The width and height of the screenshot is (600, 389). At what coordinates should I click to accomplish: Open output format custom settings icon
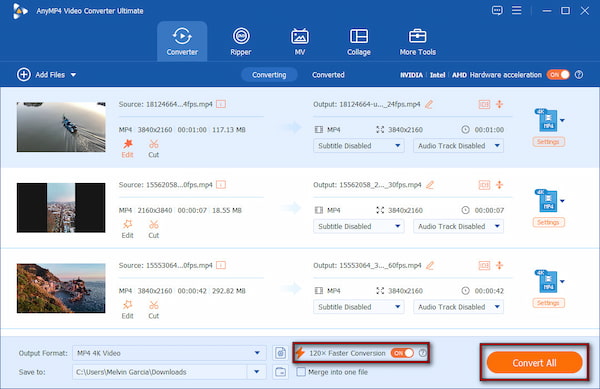pos(280,353)
